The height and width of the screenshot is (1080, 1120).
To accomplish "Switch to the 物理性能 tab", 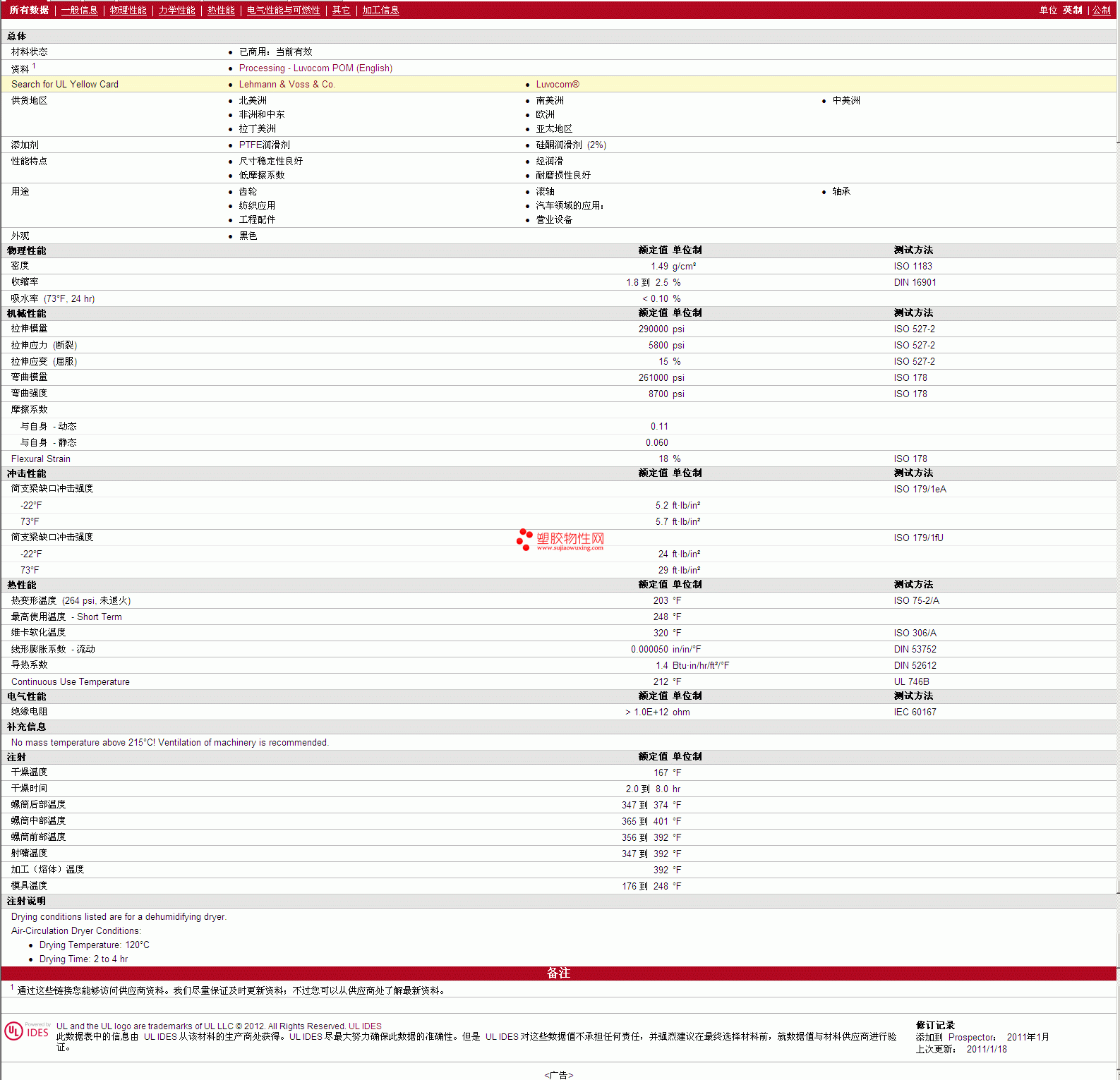I will [128, 10].
